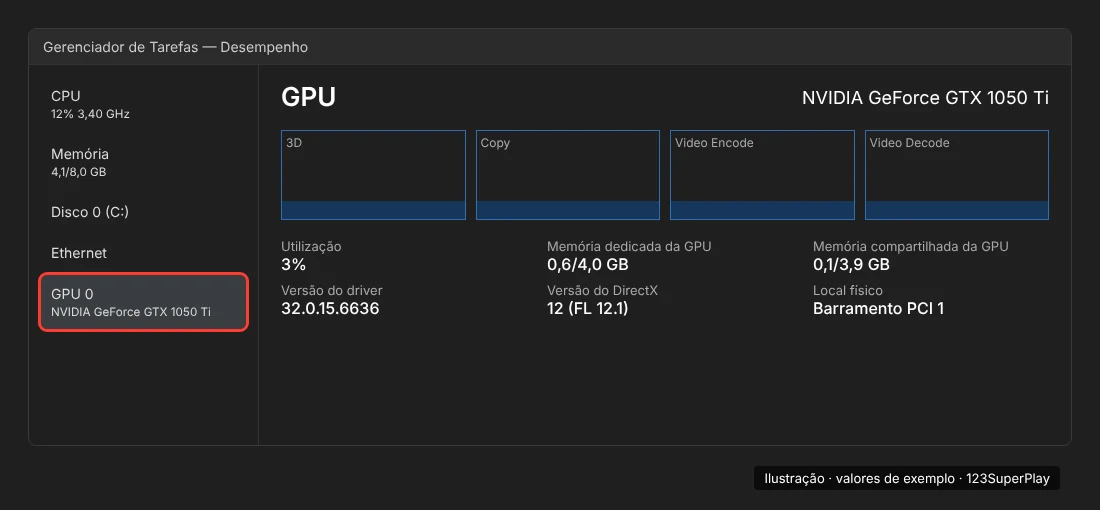Open the Ethernet performance entry
This screenshot has height=510, width=1100.
(143, 253)
